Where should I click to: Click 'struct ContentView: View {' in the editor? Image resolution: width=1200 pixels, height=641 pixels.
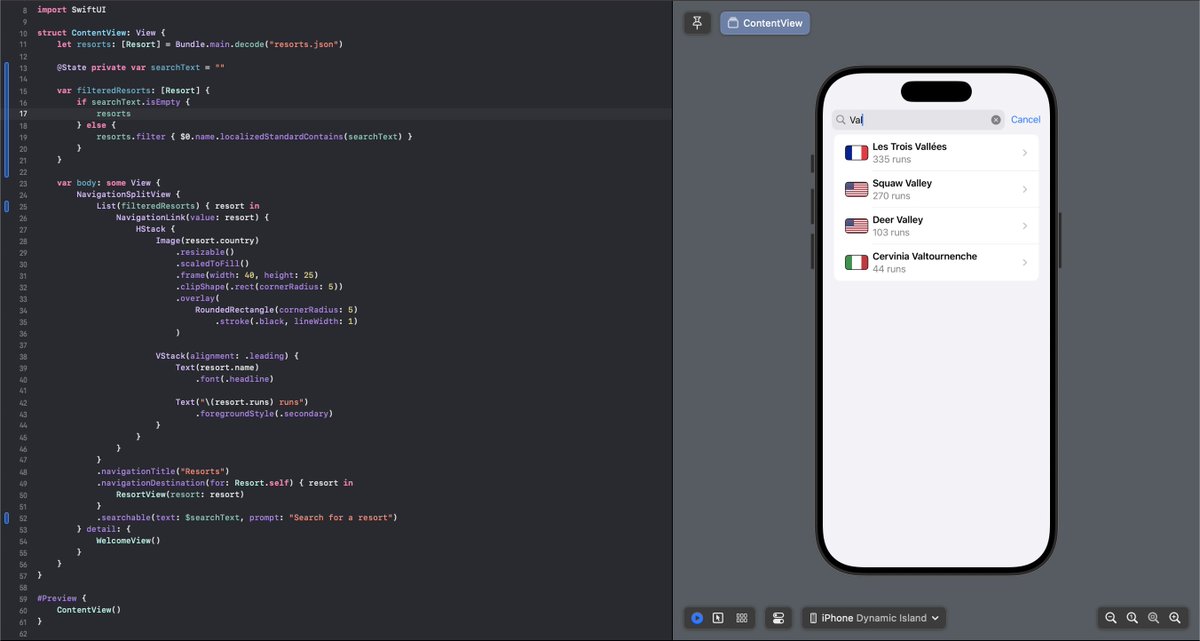tap(101, 33)
